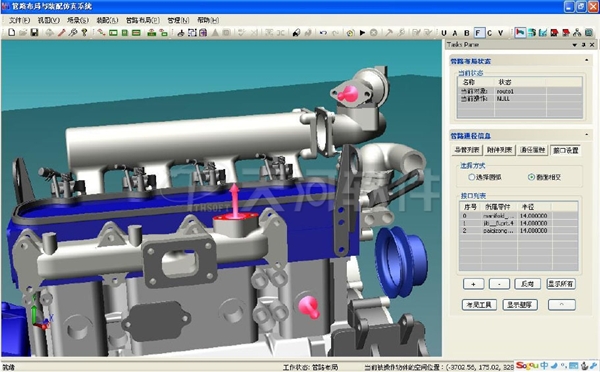Collapse the pipe segment info section
Viewport: 600px width, 372px height.
(587, 135)
